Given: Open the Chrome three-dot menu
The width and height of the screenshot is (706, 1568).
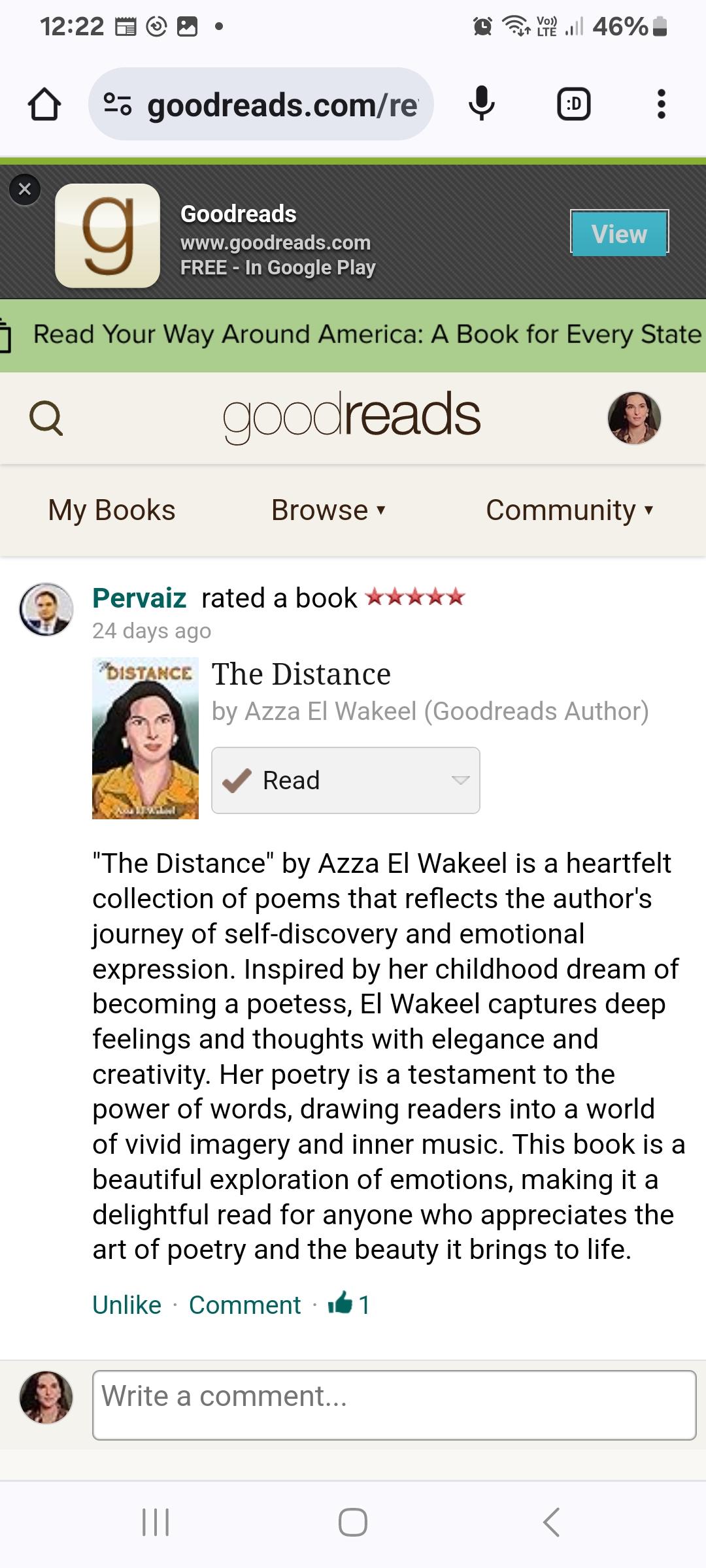Looking at the screenshot, I should point(661,105).
